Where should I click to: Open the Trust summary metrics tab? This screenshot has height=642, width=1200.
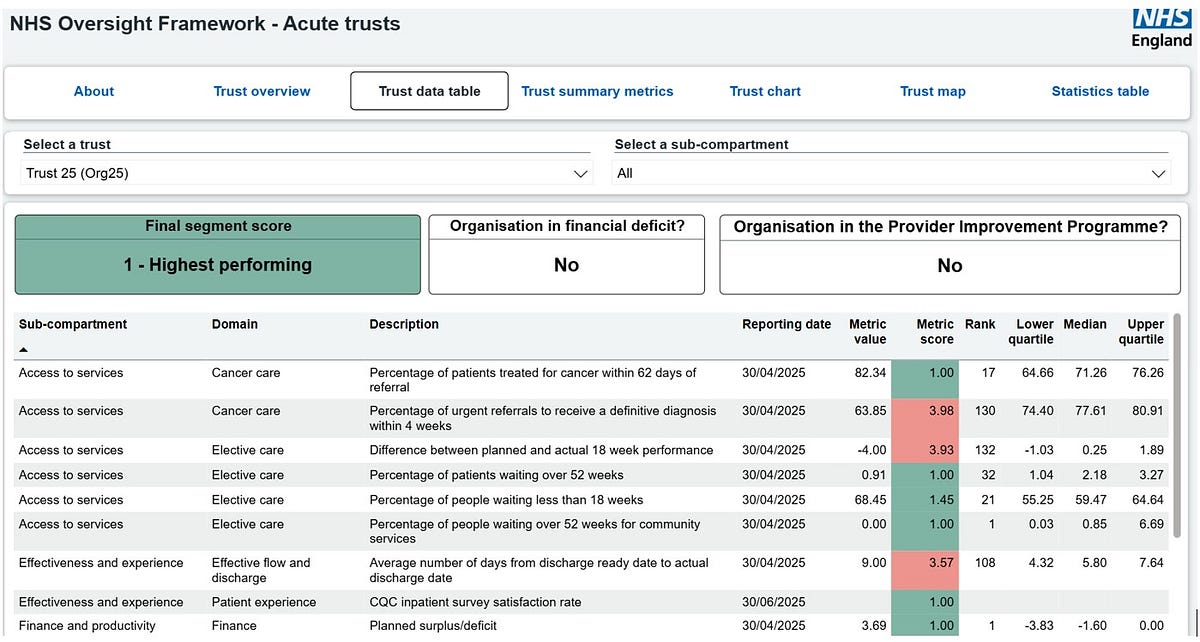pos(597,91)
